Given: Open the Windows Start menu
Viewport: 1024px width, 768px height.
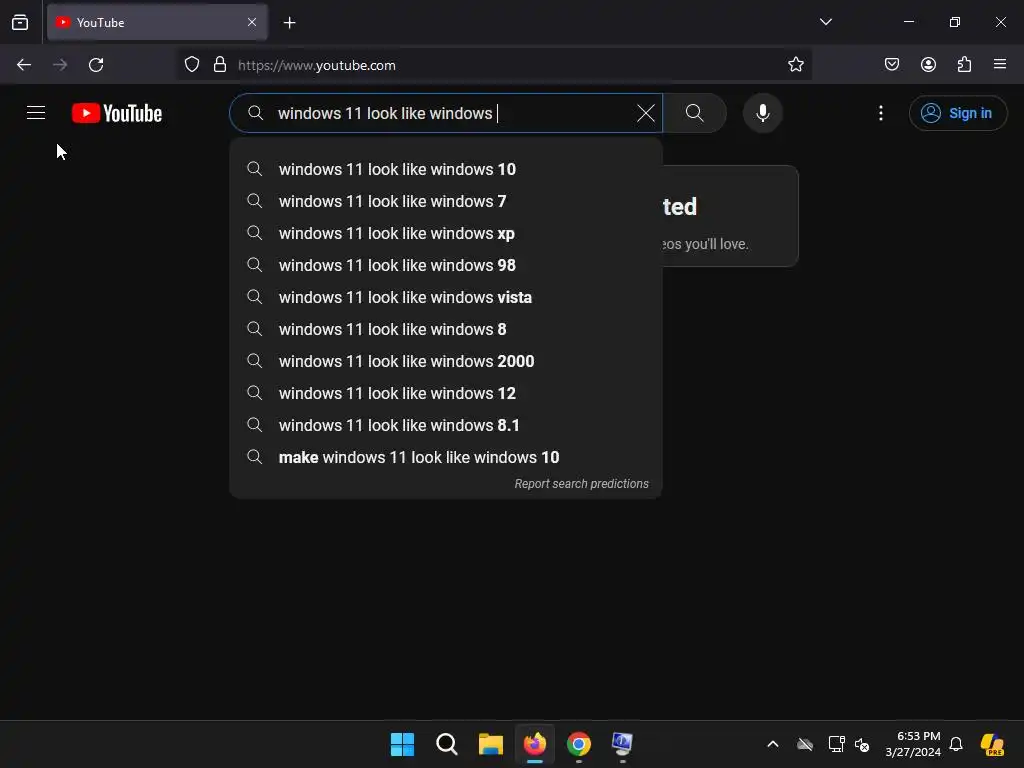Looking at the screenshot, I should tap(402, 744).
